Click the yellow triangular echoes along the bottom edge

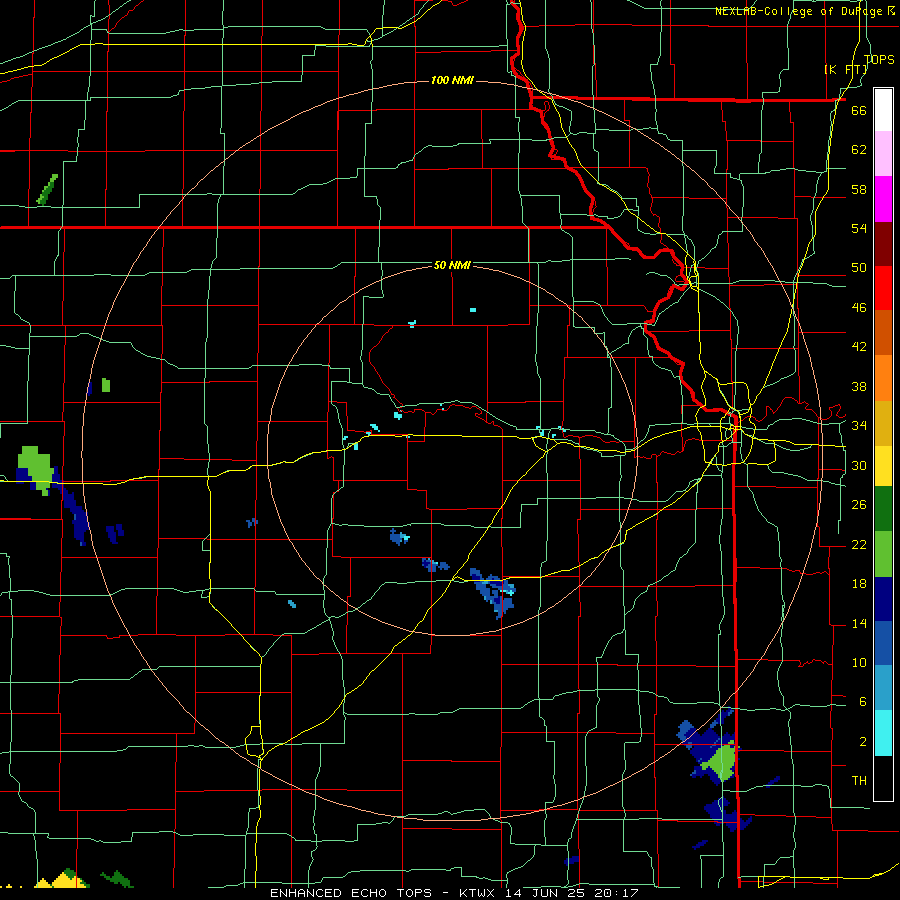[62, 880]
